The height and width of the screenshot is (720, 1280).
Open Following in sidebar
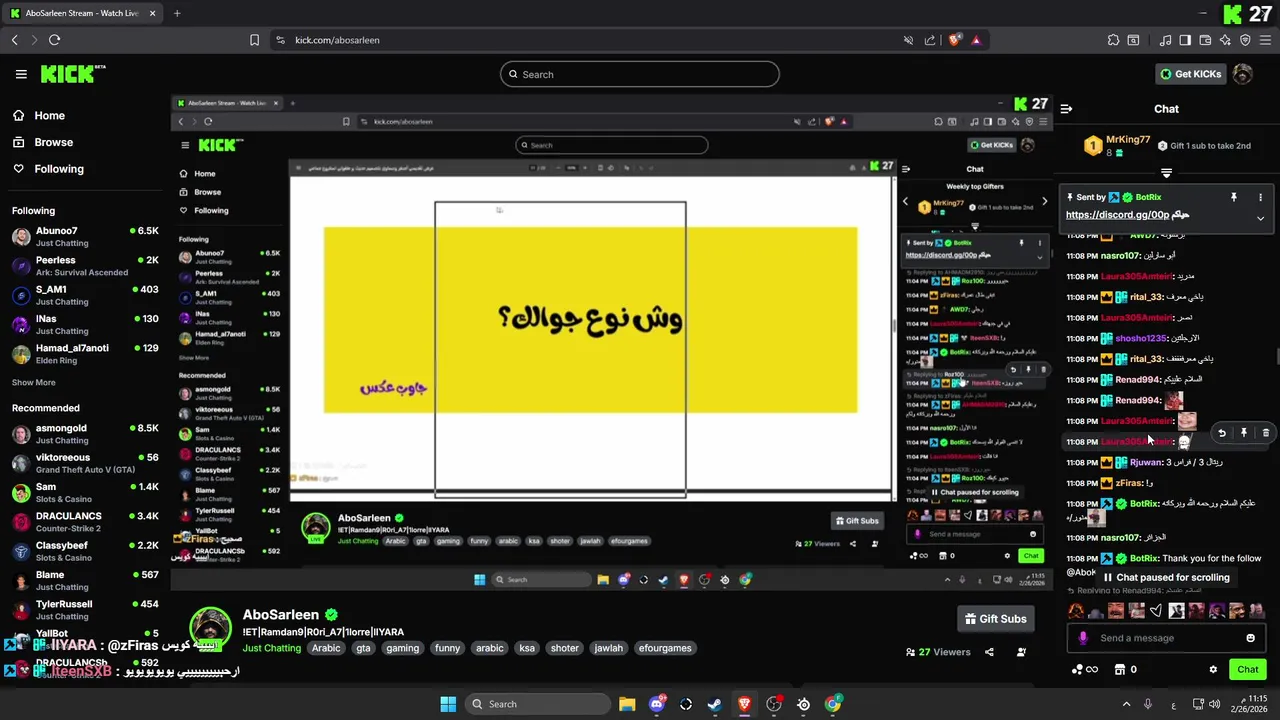[x=49, y=169]
